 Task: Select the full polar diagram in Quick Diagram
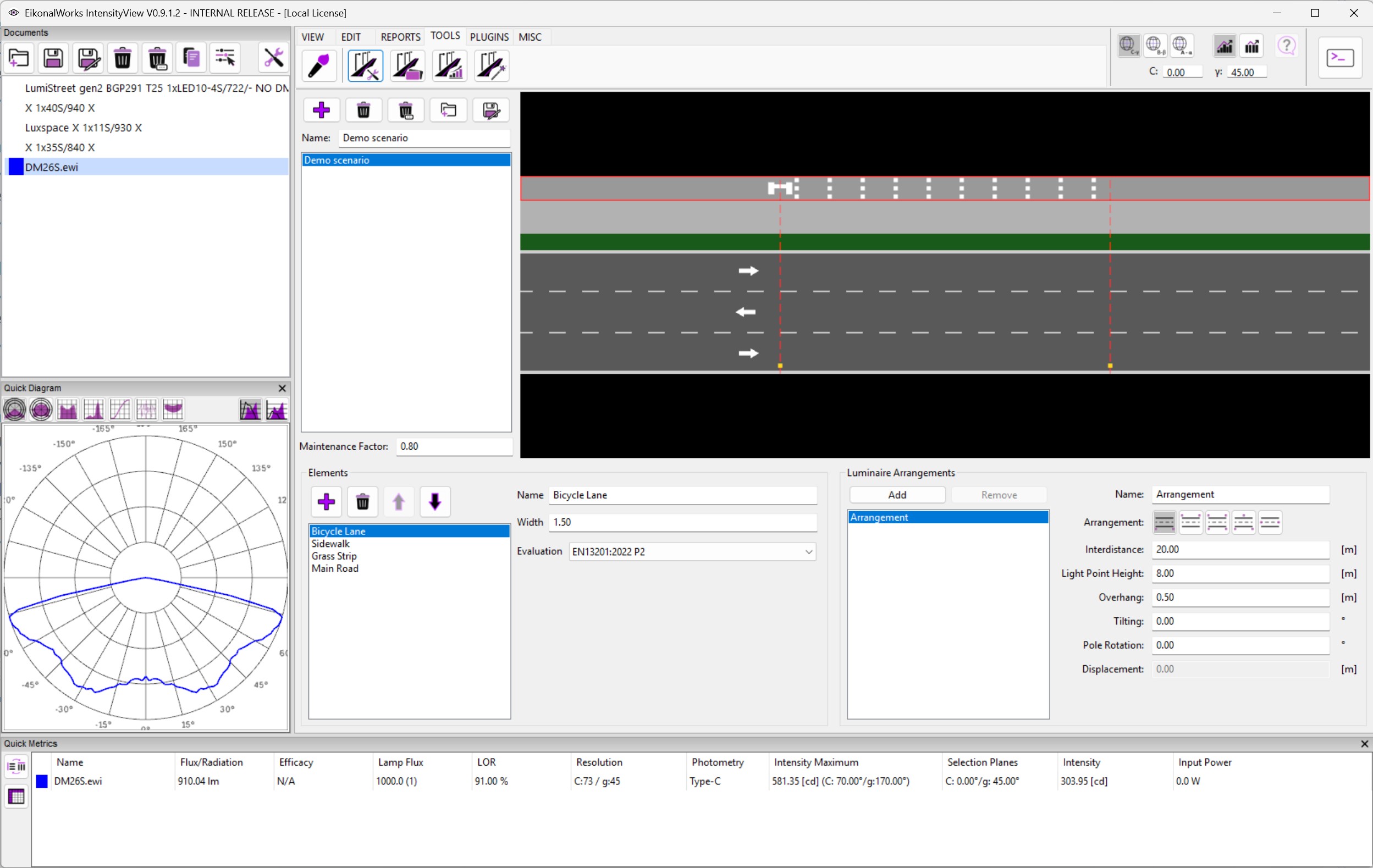click(x=41, y=409)
